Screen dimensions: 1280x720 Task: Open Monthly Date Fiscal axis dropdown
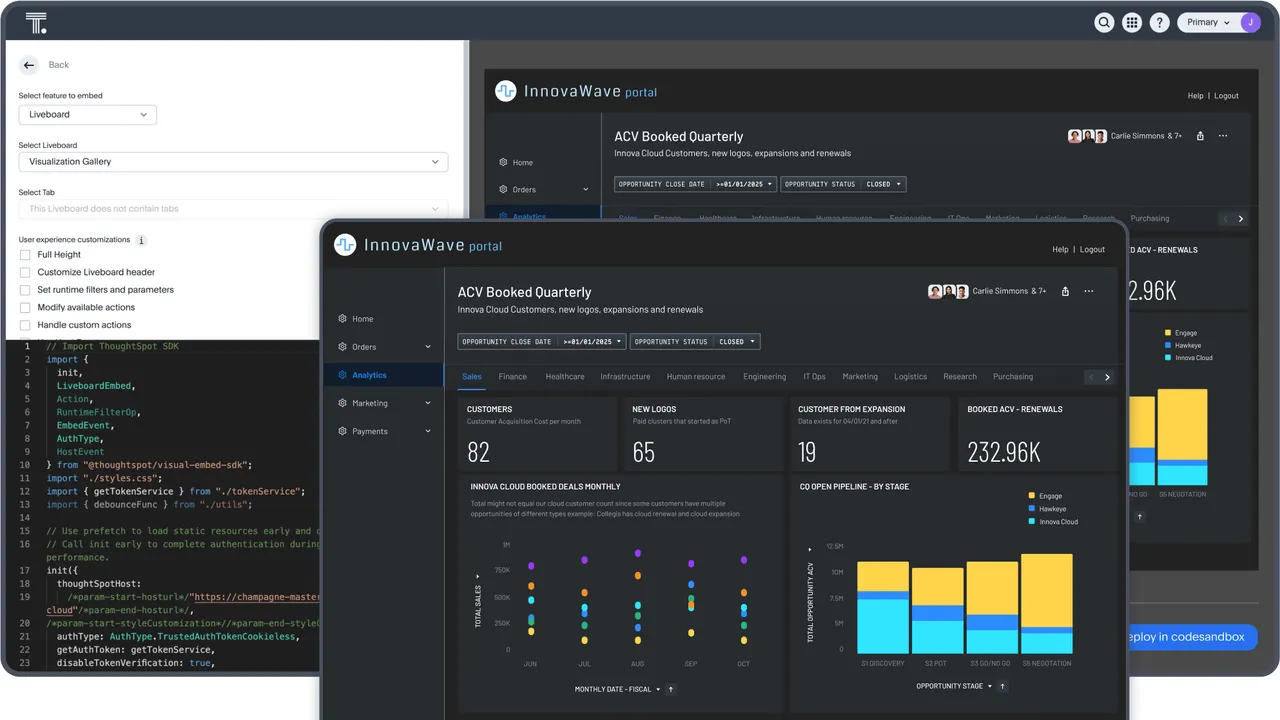[618, 689]
